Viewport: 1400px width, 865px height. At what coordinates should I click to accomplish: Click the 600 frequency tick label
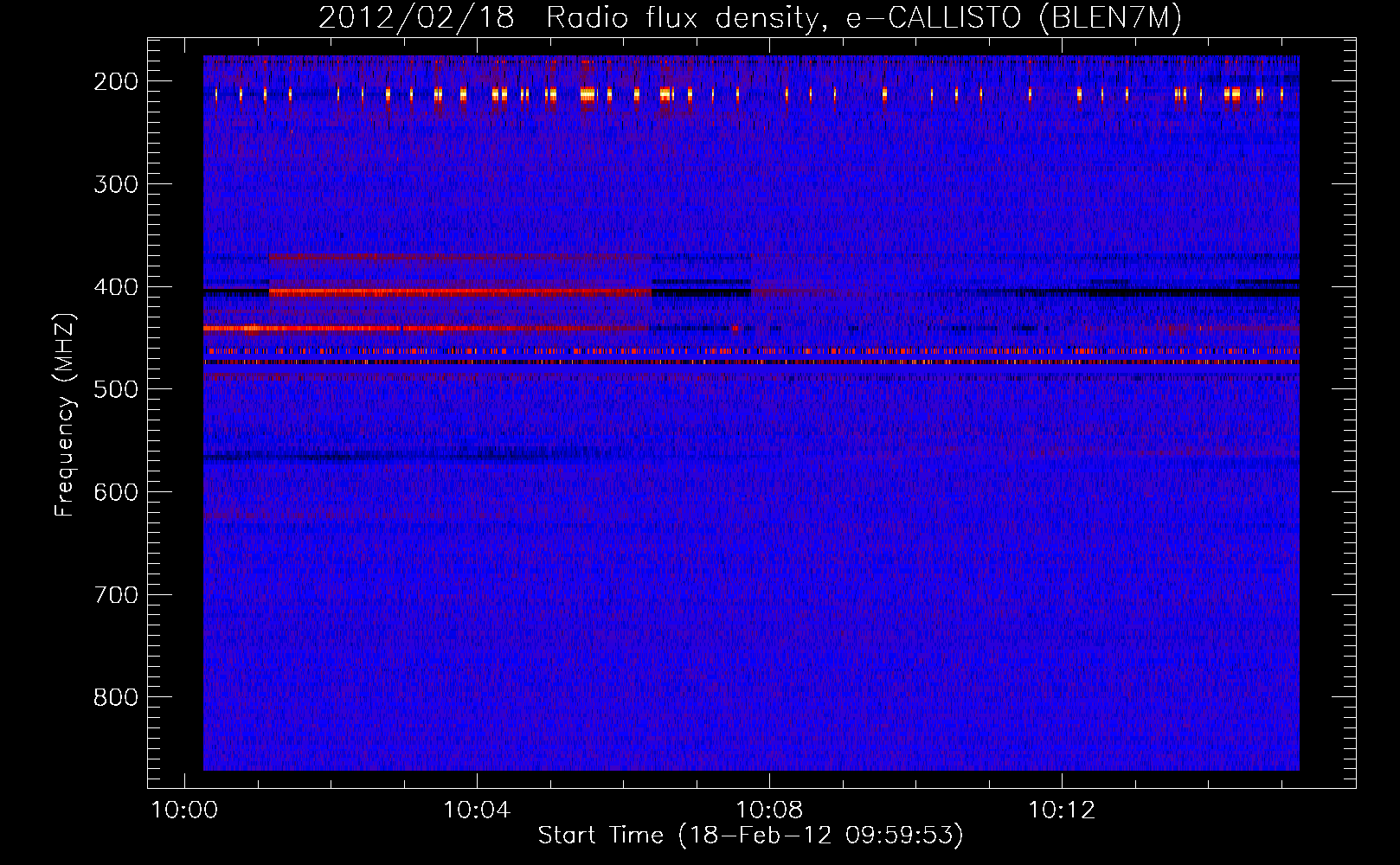point(116,492)
